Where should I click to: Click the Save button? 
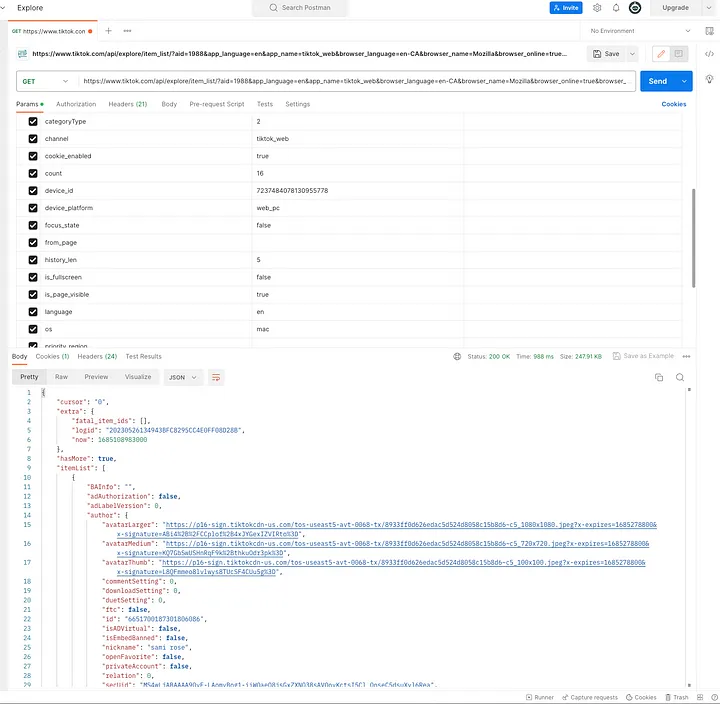point(606,54)
